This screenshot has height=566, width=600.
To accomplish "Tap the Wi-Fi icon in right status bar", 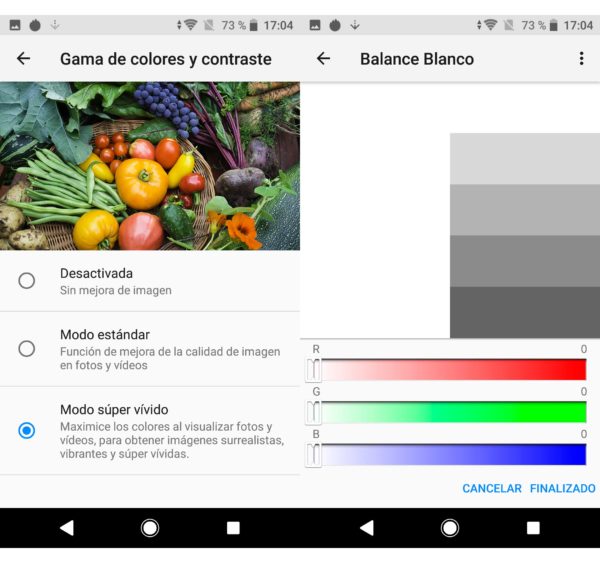I will pos(490,25).
